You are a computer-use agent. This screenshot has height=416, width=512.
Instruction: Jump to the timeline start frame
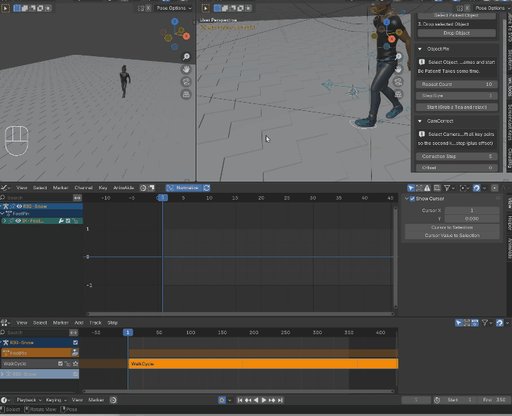[x=240, y=400]
